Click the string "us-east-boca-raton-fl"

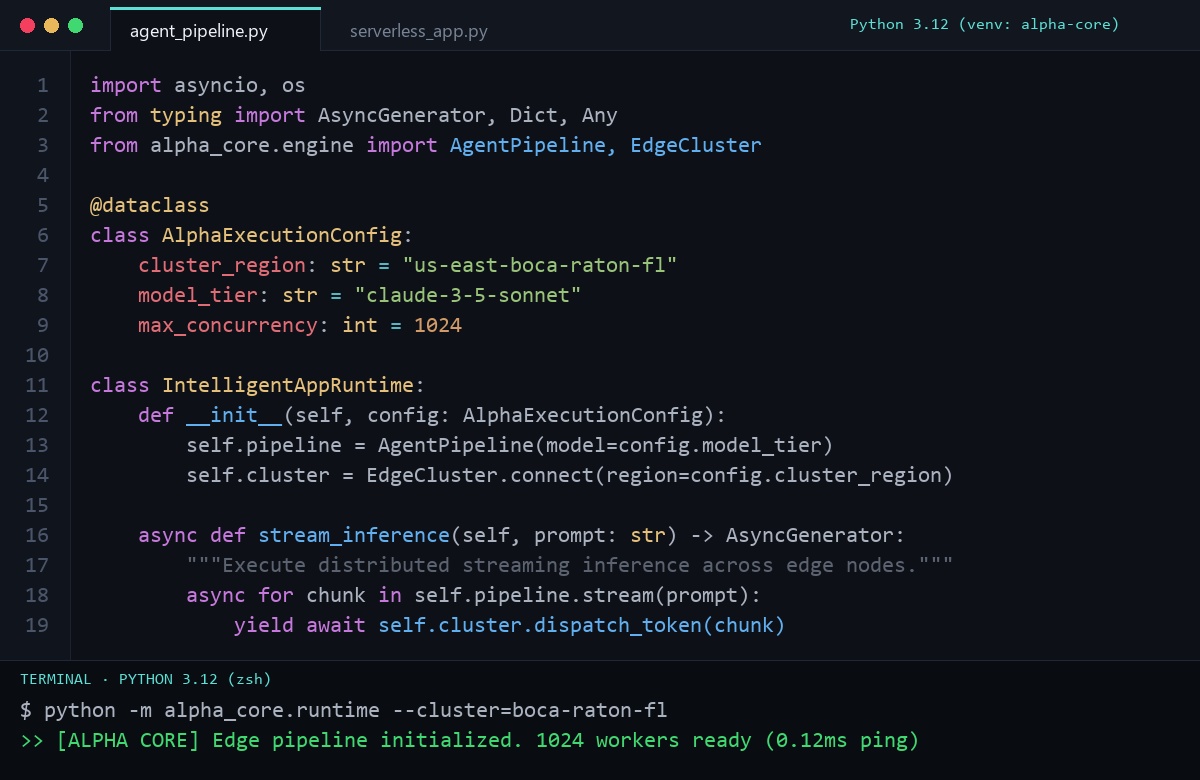point(540,265)
